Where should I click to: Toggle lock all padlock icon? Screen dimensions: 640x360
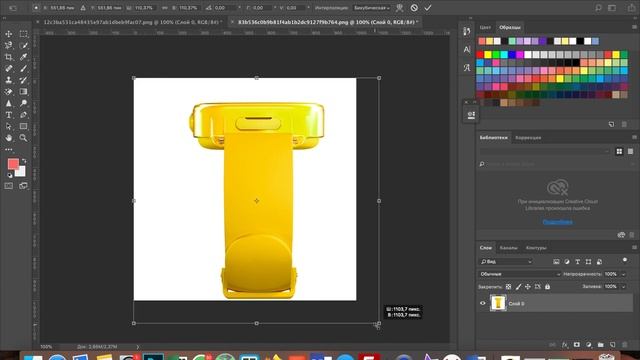tap(547, 287)
